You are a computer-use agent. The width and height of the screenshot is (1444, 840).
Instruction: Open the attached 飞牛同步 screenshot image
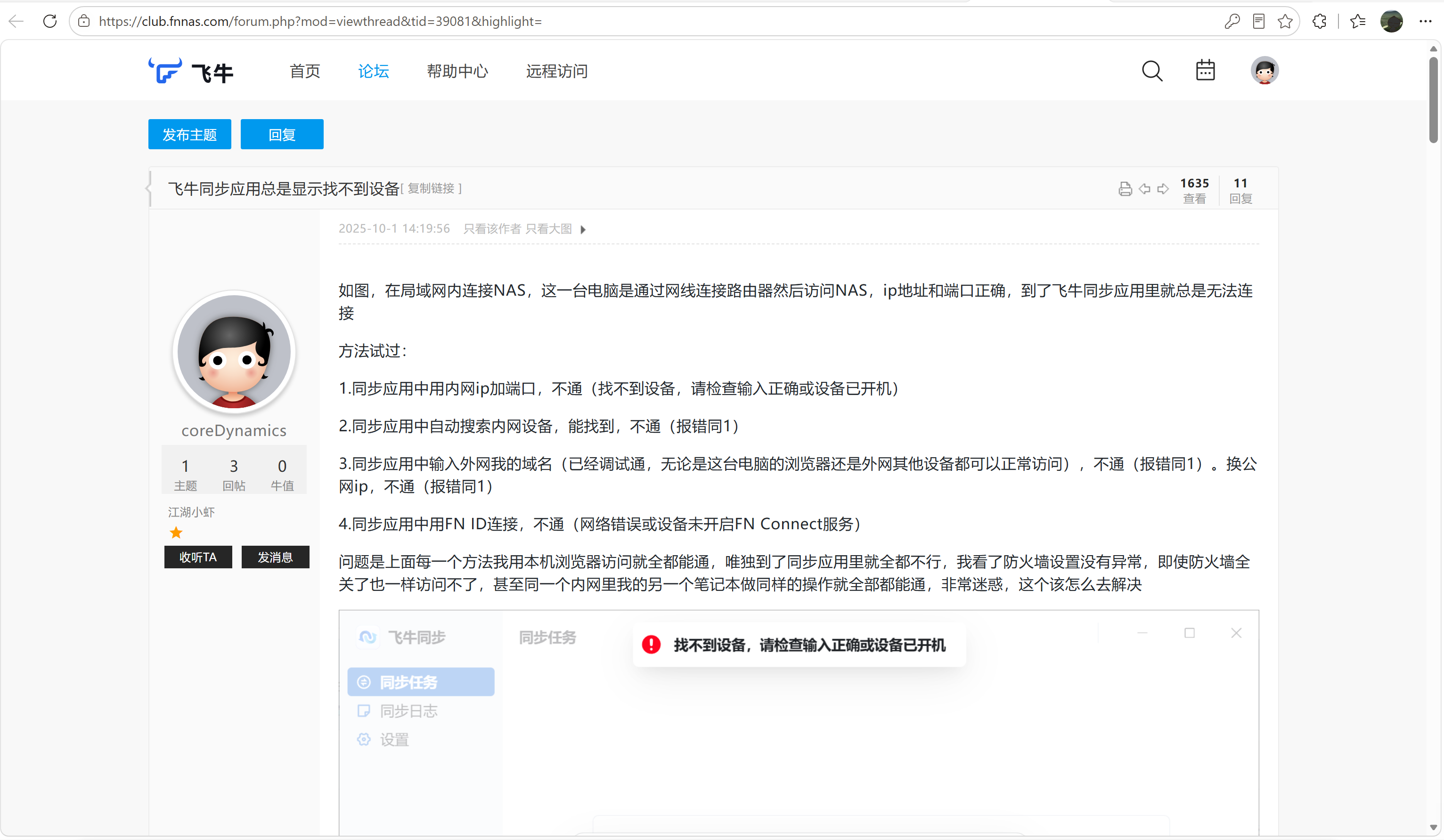[x=798, y=724]
